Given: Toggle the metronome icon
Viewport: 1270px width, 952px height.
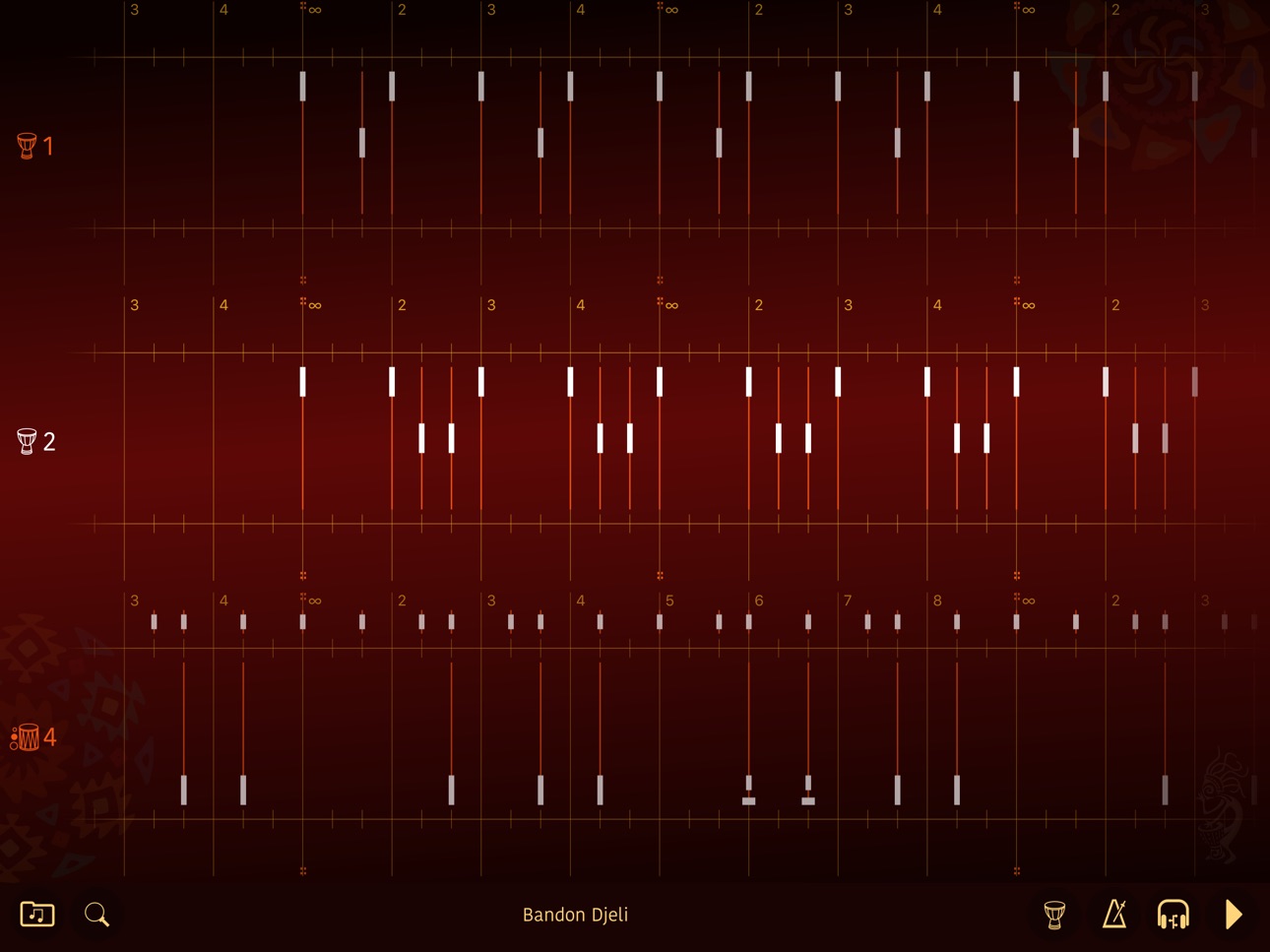Looking at the screenshot, I should point(1114,915).
